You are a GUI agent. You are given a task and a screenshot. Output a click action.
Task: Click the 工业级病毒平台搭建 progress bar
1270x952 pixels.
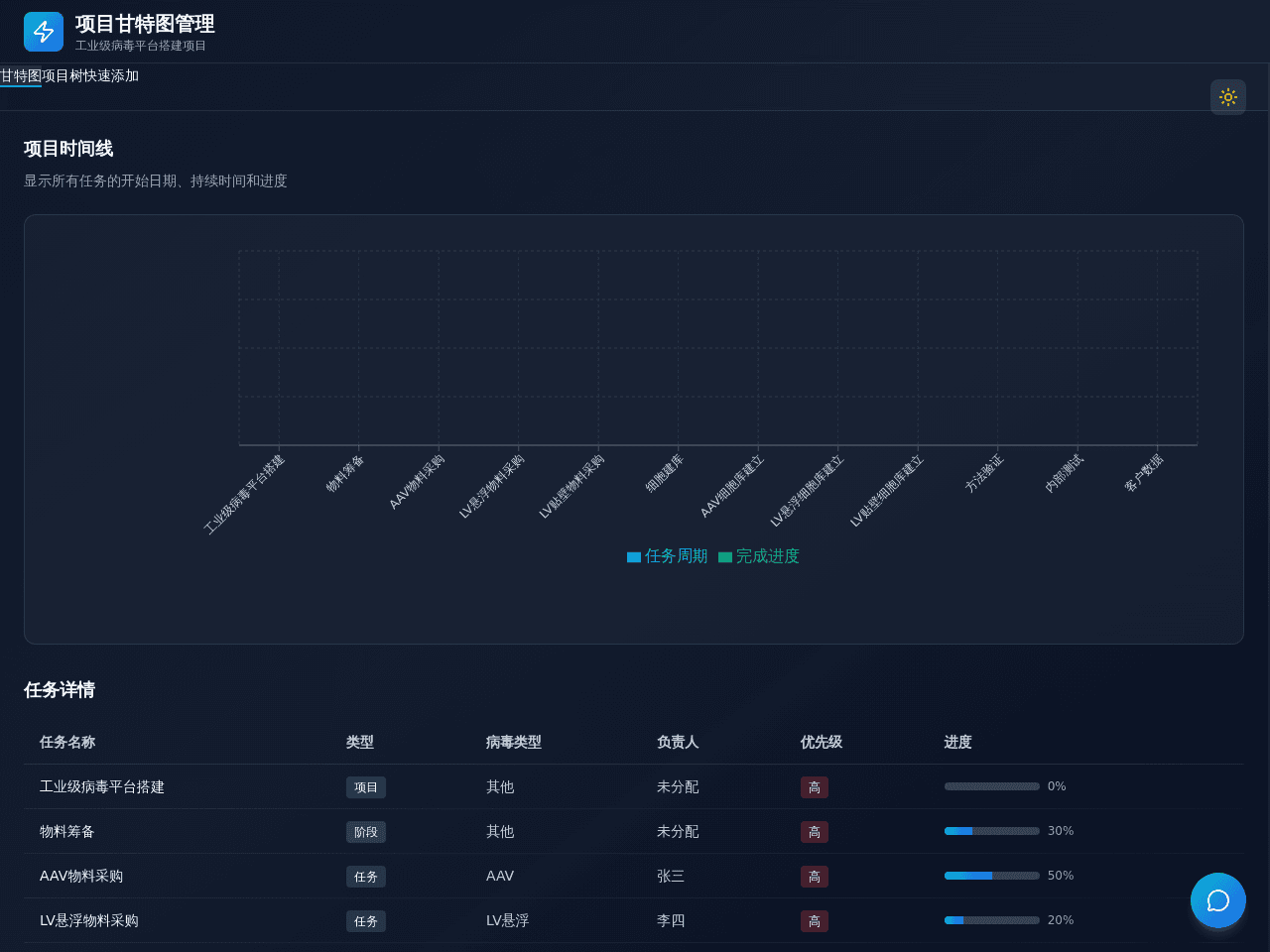(x=992, y=786)
